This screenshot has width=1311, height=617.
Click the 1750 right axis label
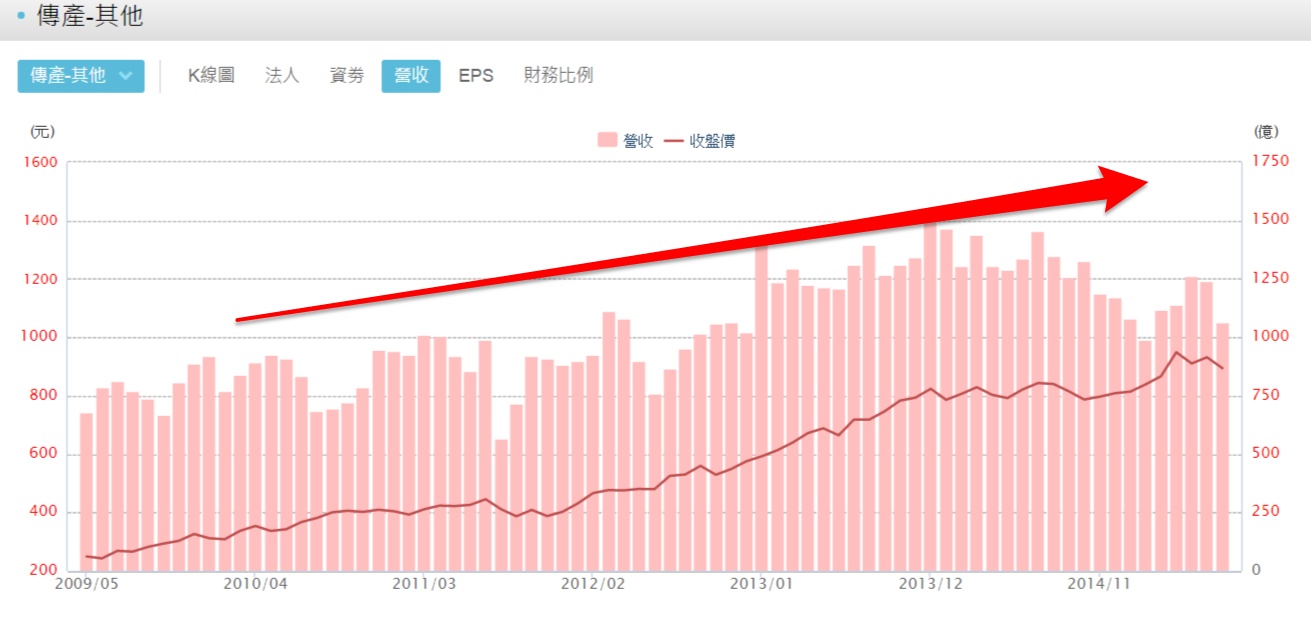[x=1270, y=162]
